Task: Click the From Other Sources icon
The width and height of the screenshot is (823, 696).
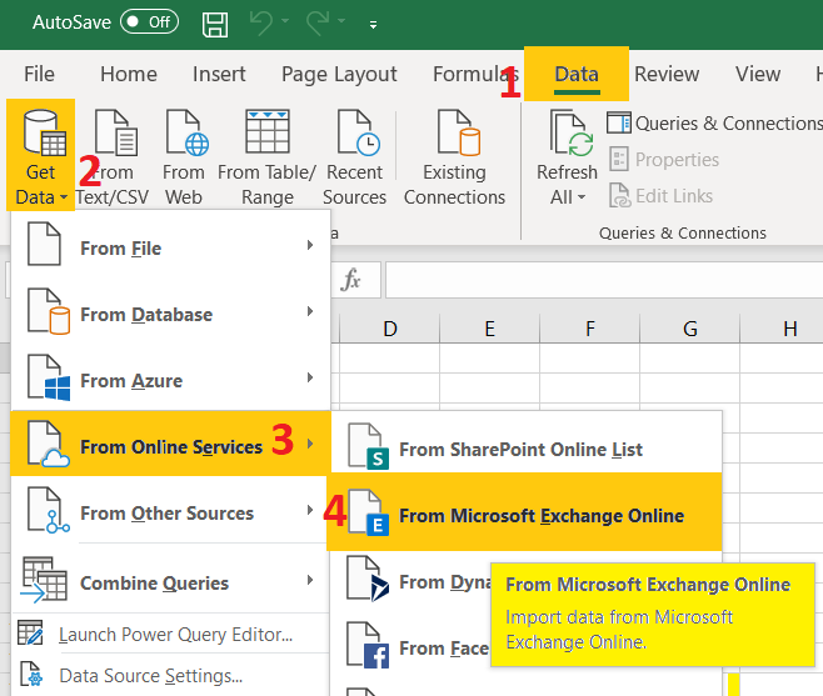Action: [48, 510]
